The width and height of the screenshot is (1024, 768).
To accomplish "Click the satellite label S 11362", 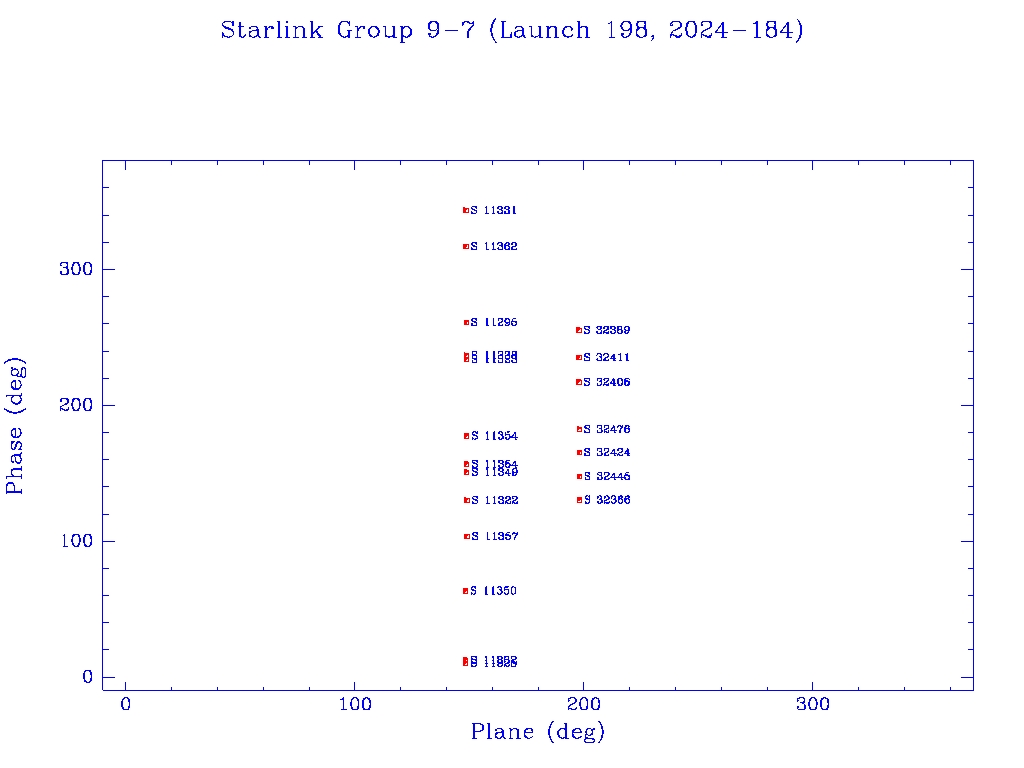I will point(494,246).
